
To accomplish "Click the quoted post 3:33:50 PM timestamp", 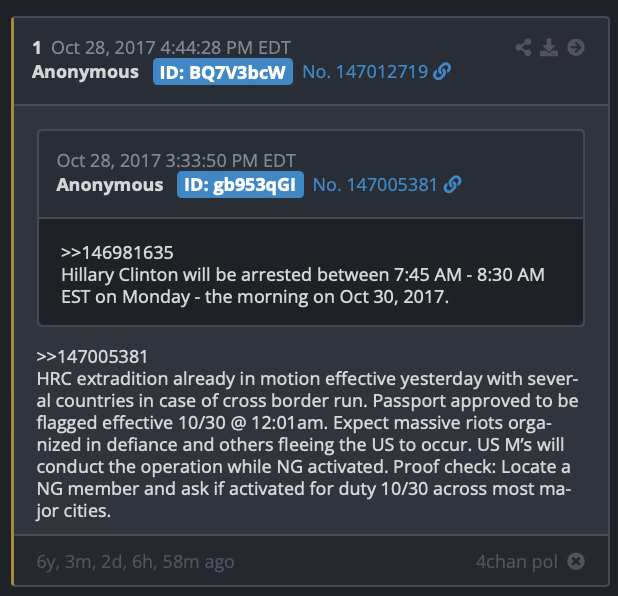I will (x=176, y=161).
